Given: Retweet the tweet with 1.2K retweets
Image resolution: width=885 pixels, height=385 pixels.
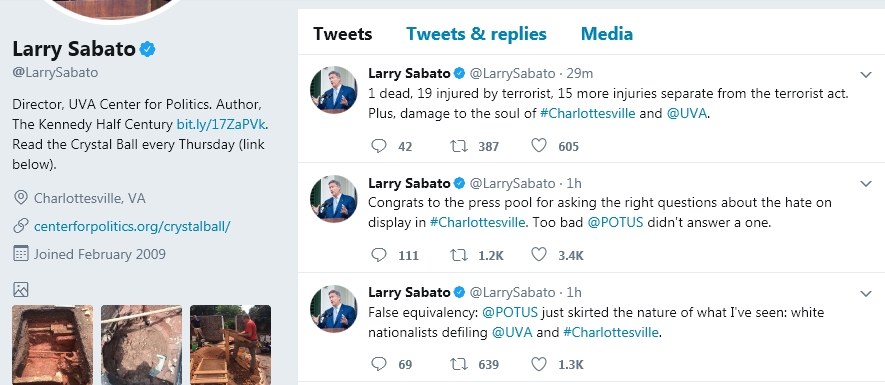Looking at the screenshot, I should (x=458, y=255).
